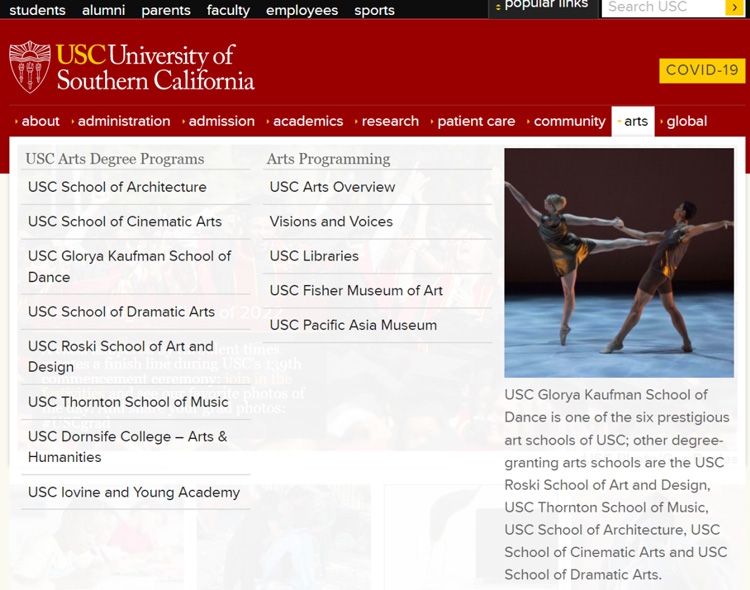
Task: Expand the global menu
Action: coord(683,121)
